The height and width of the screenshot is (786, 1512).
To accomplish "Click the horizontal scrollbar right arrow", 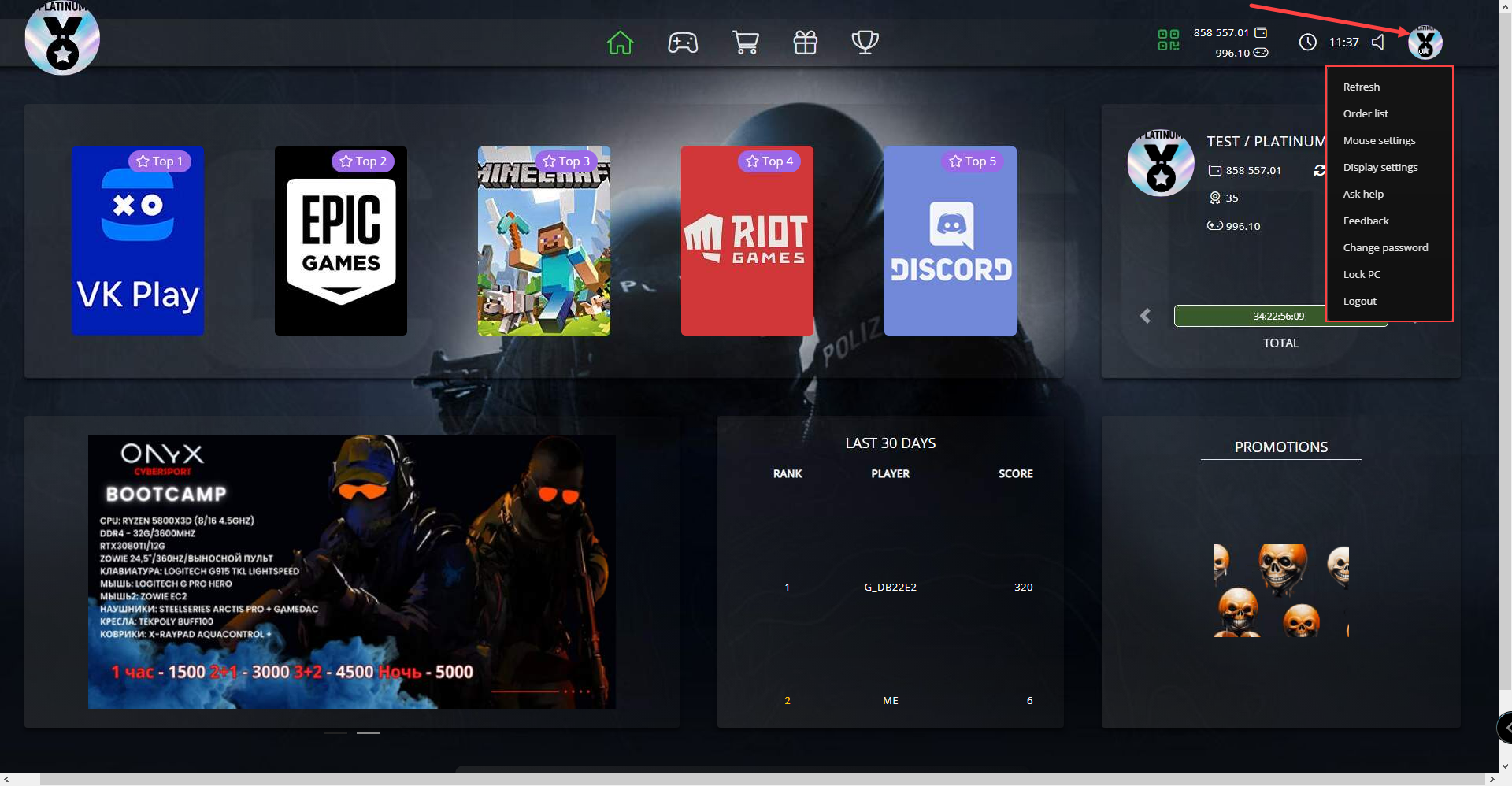I will 1492,779.
